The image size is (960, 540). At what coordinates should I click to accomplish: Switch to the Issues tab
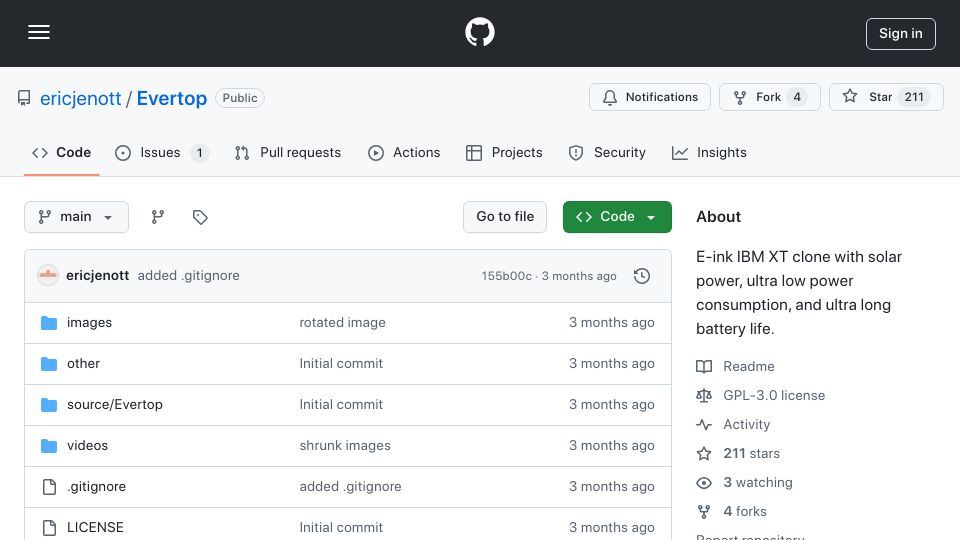click(162, 152)
